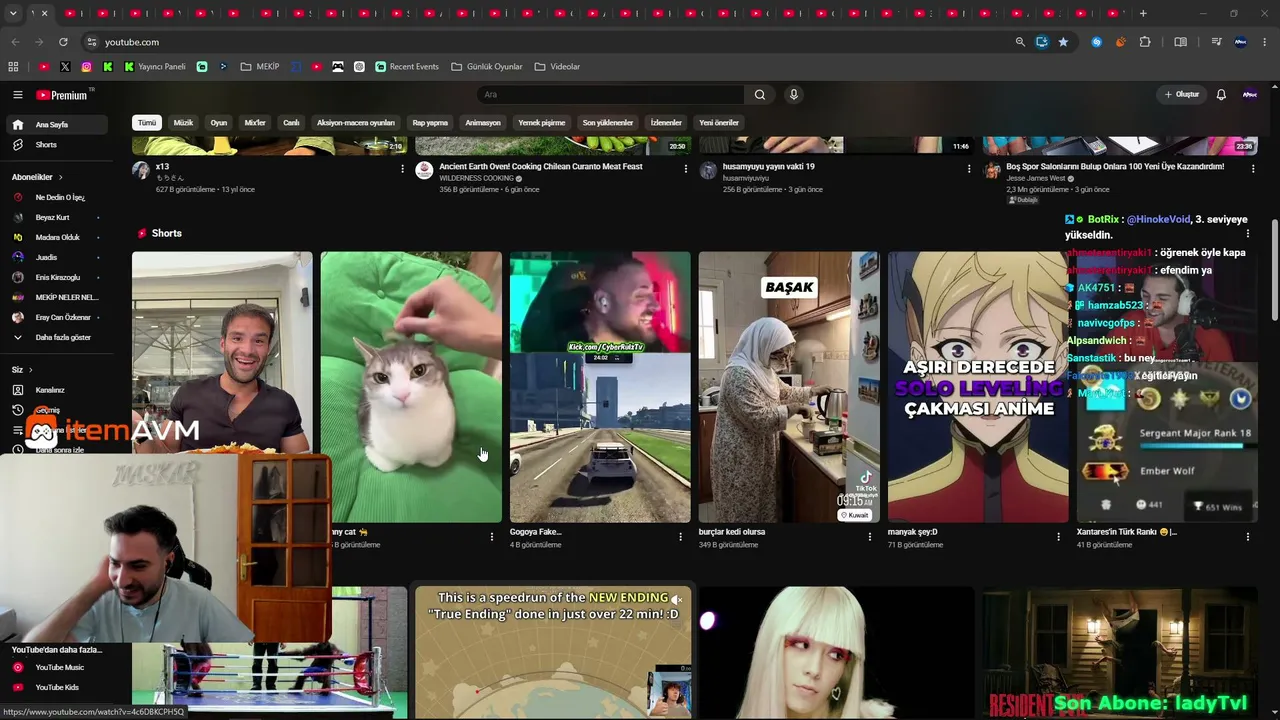Select the Mix'ler filter chip
Image resolution: width=1280 pixels, height=720 pixels.
coord(255,123)
